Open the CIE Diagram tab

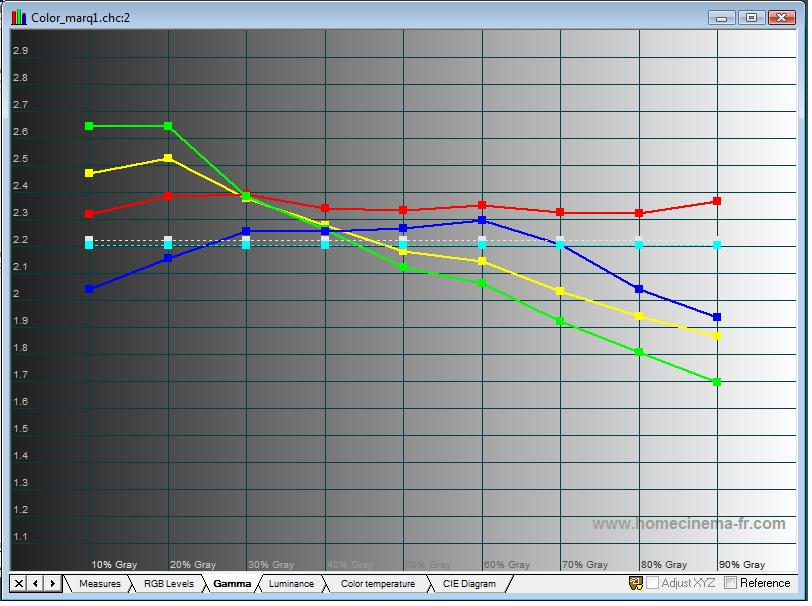[469, 584]
